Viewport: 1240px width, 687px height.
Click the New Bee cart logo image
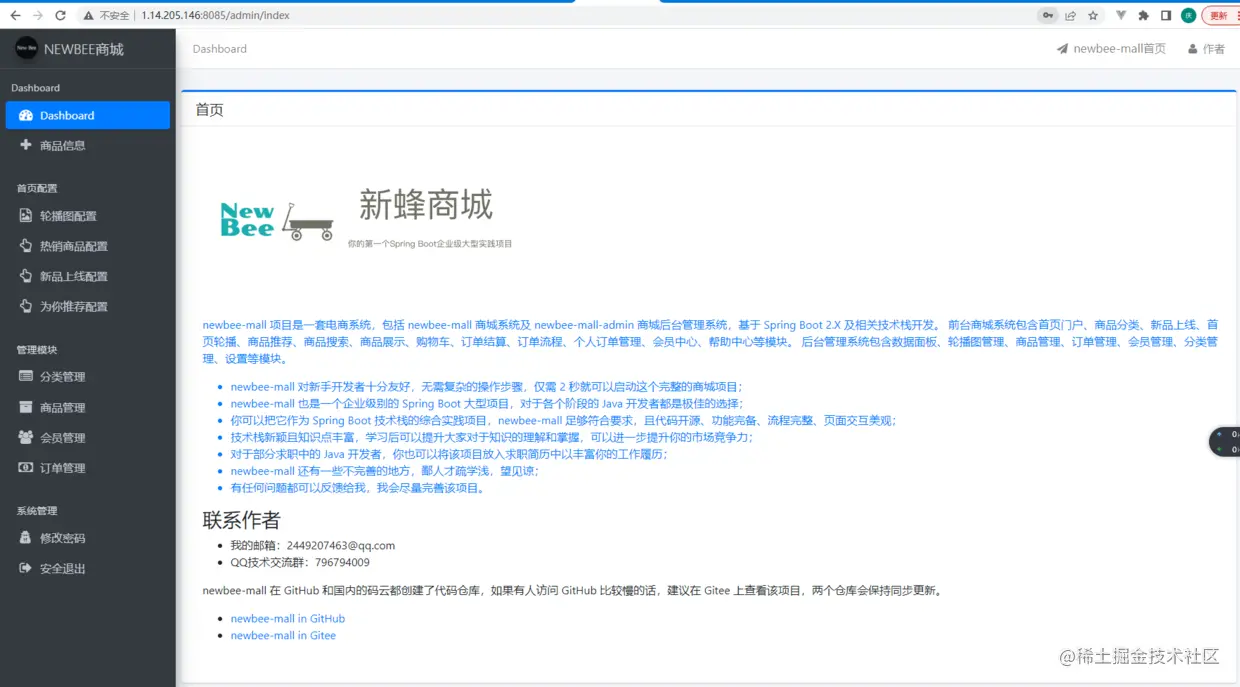(276, 221)
